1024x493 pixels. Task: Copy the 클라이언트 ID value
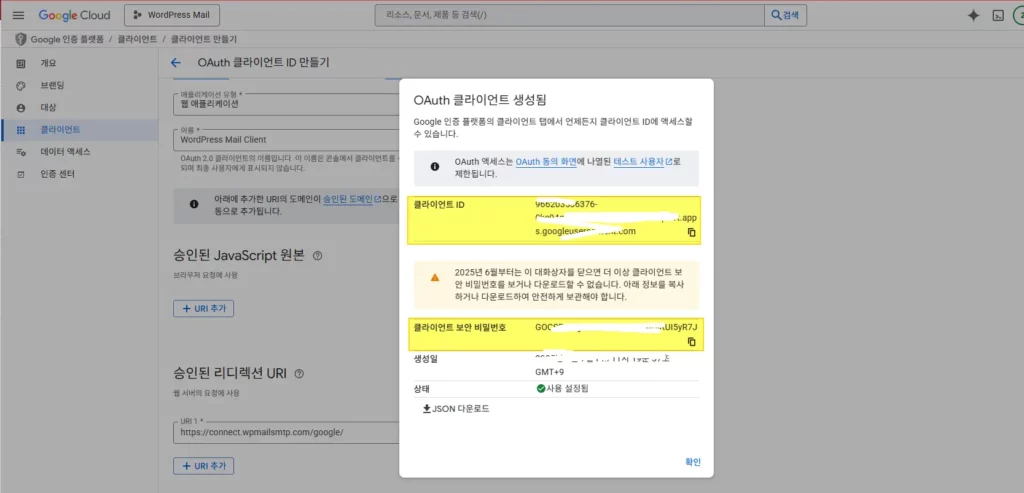(692, 232)
